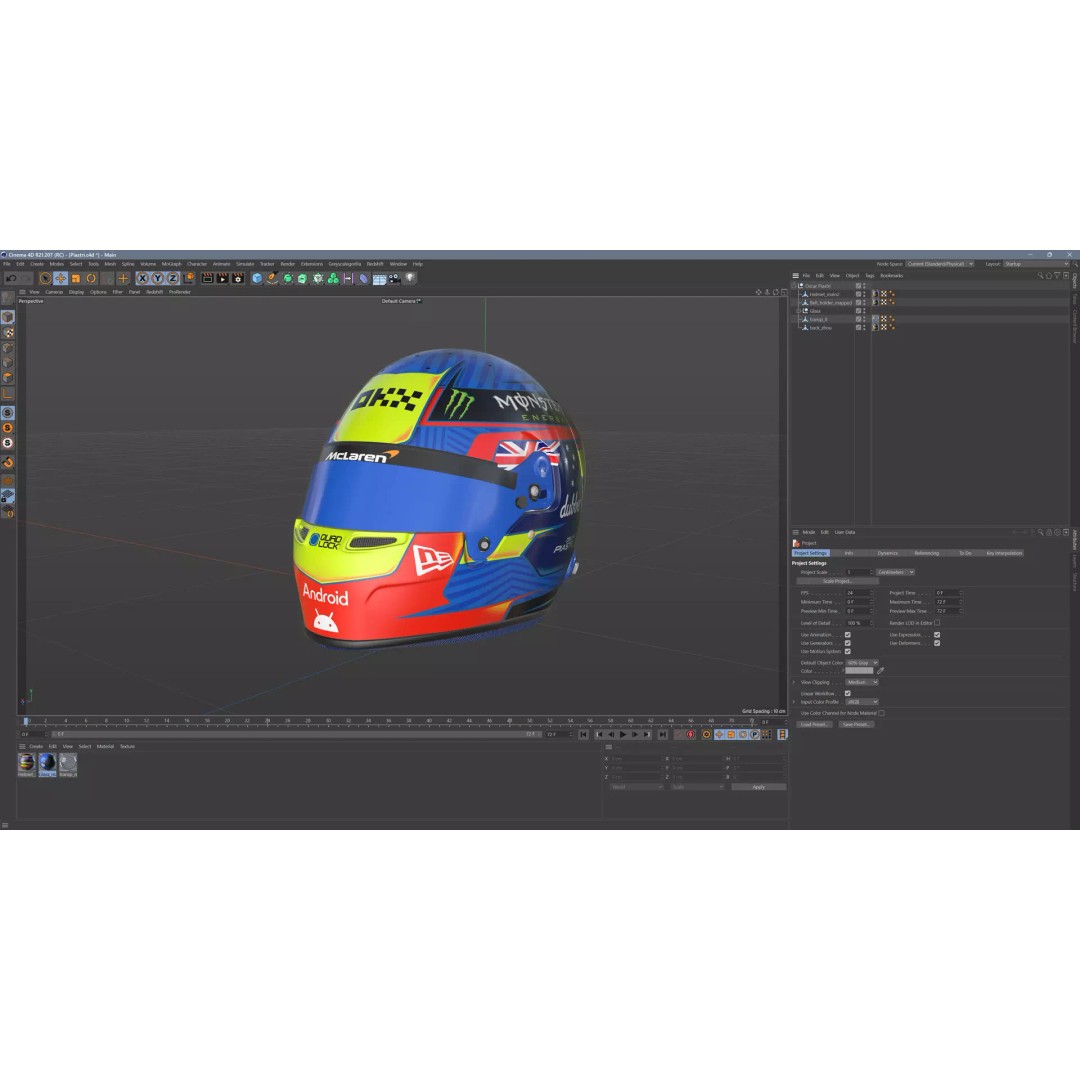Click Apply in the Coordinates panel
1080x1080 pixels.
point(758,787)
